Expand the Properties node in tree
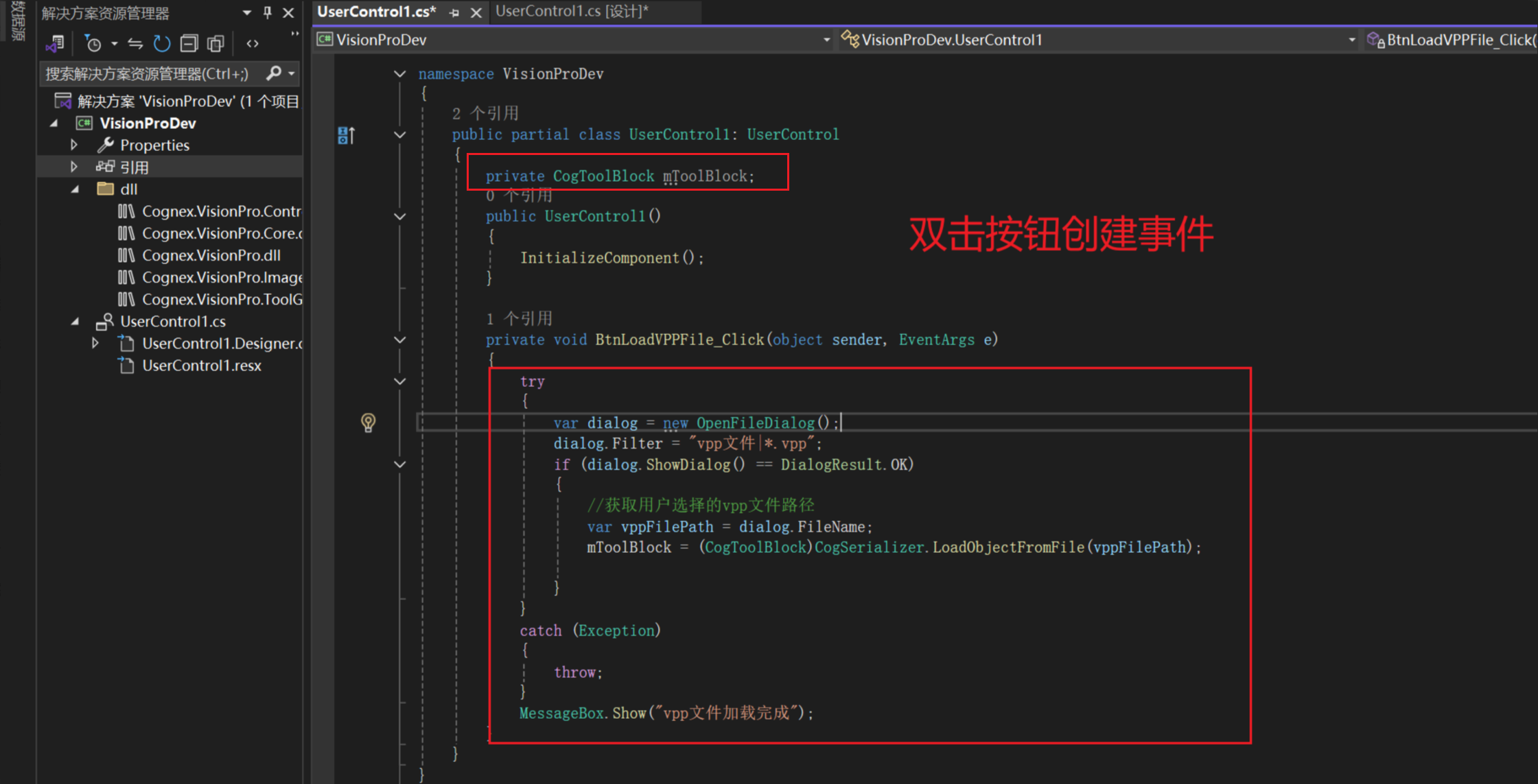1538x784 pixels. [74, 145]
